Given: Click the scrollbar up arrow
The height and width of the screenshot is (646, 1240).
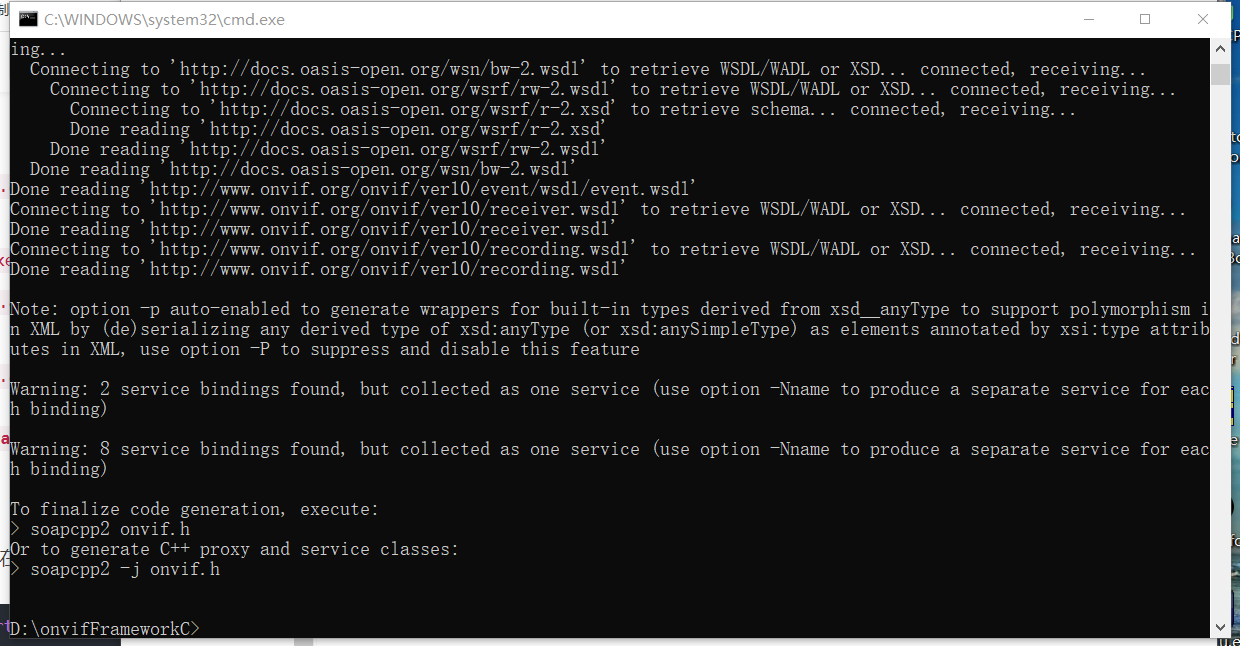Looking at the screenshot, I should [x=1220, y=47].
